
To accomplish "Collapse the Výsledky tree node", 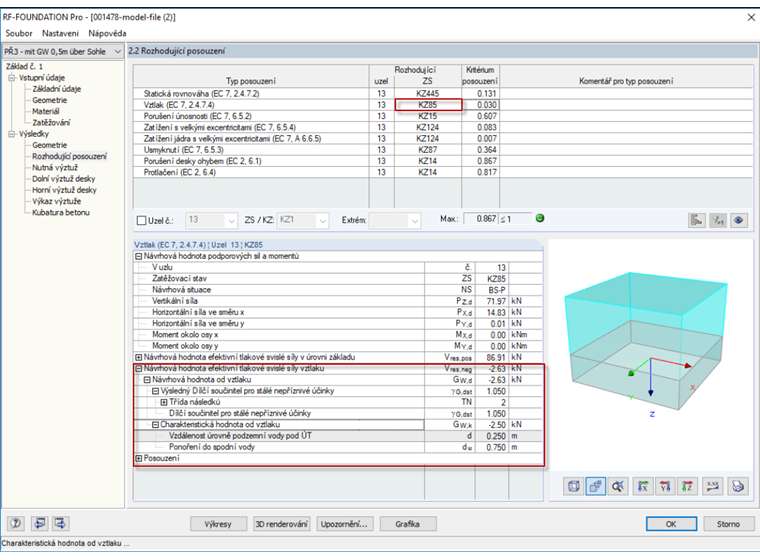I will pyautogui.click(x=12, y=134).
